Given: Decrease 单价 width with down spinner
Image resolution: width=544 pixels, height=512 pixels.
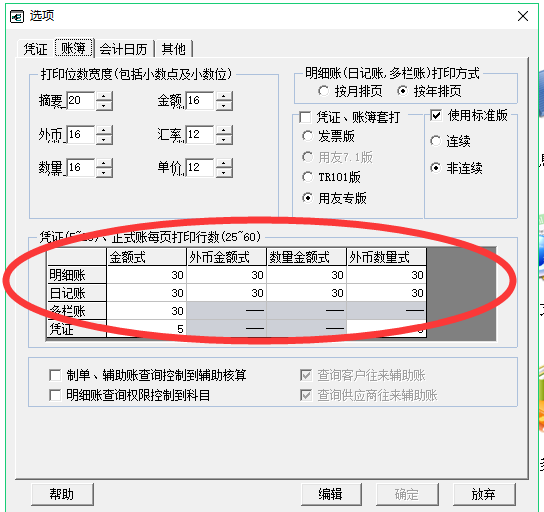Looking at the screenshot, I should [x=224, y=173].
